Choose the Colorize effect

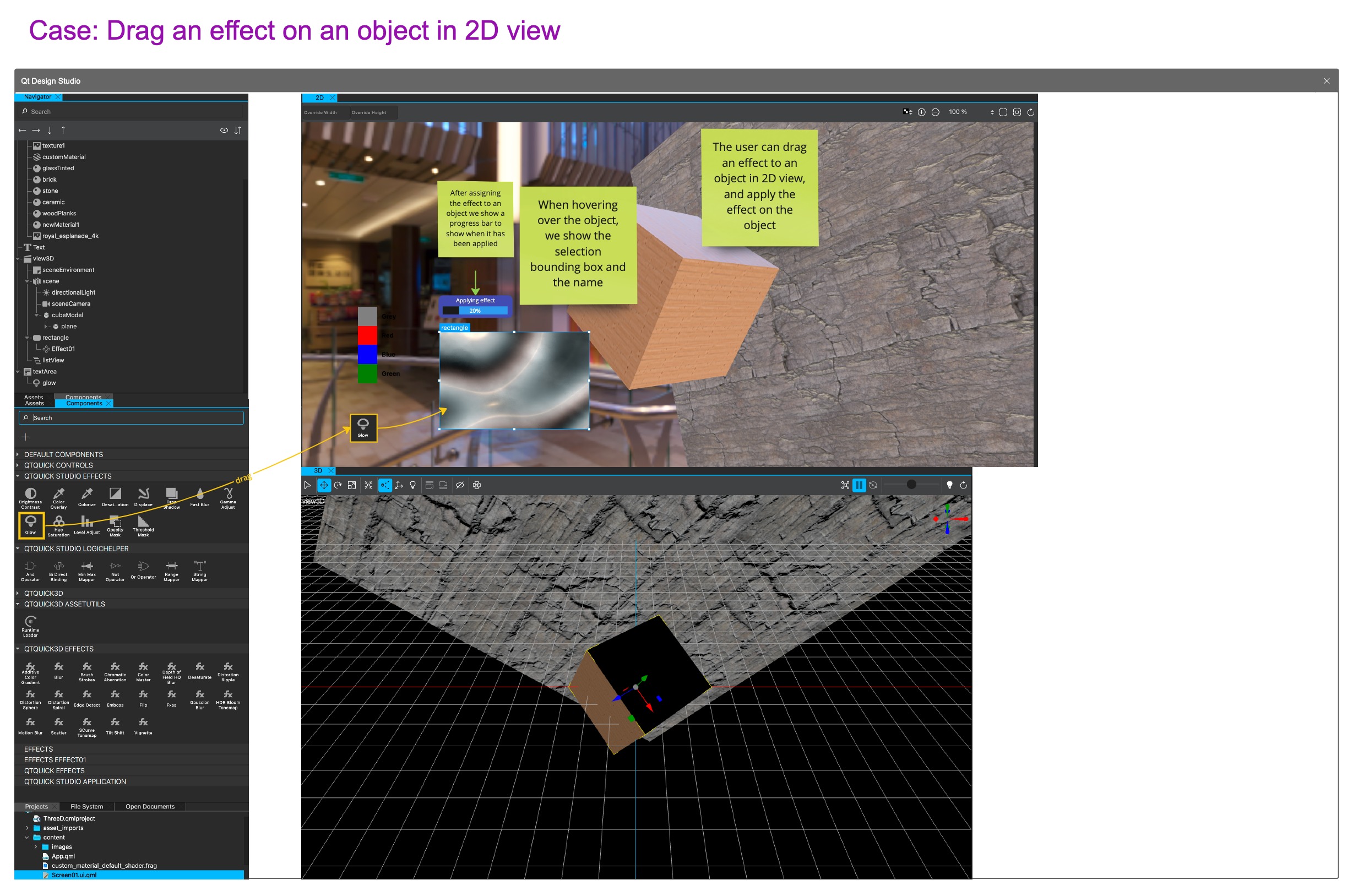[x=87, y=496]
